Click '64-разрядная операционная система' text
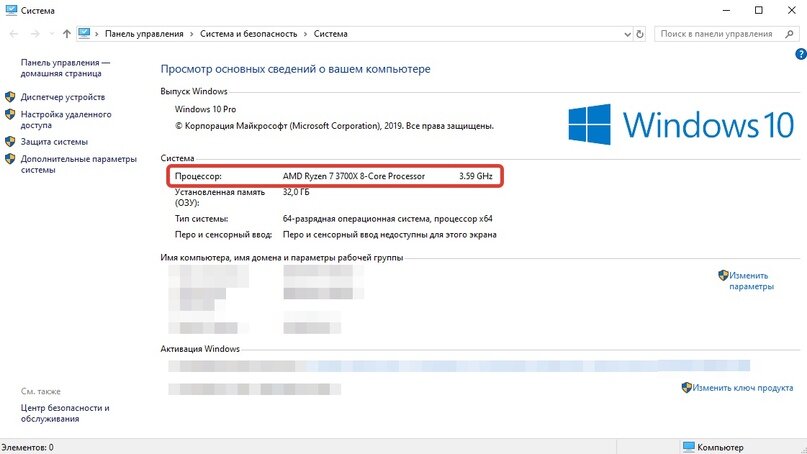807x454 pixels. click(x=356, y=219)
